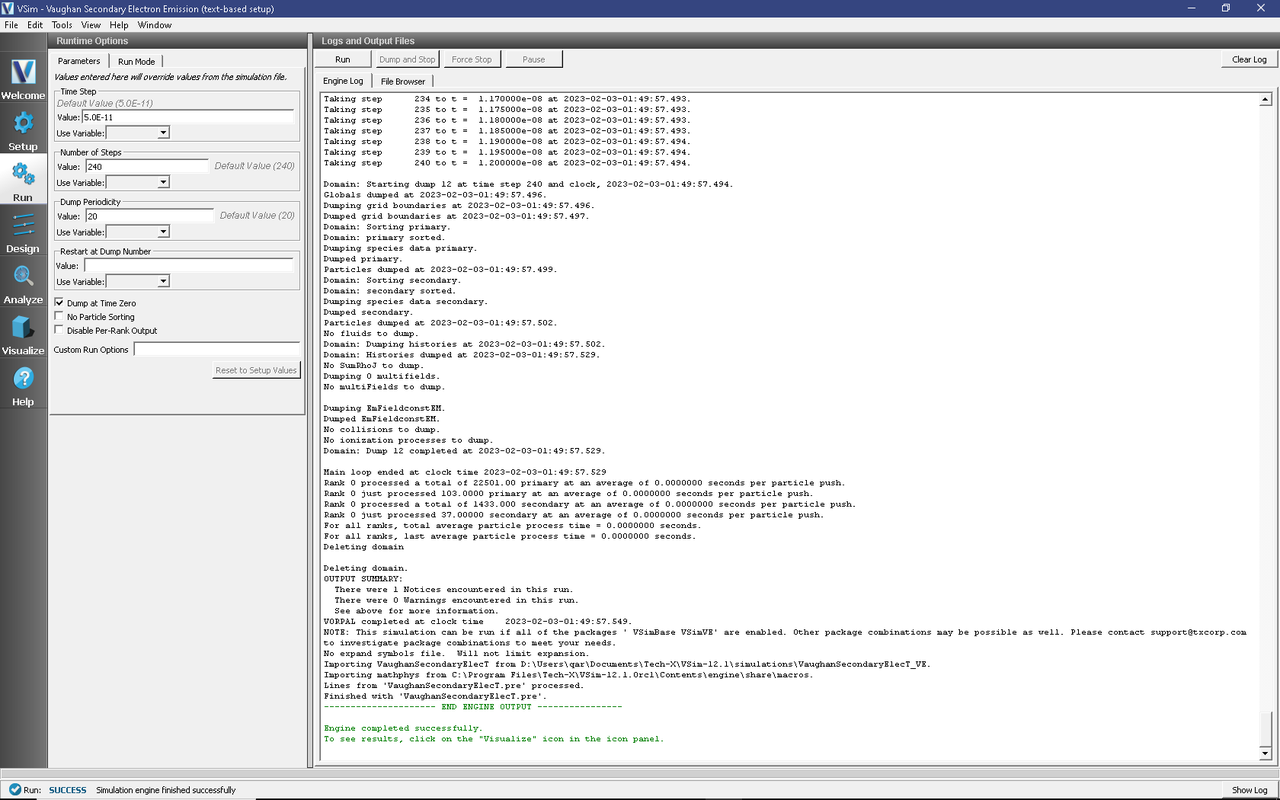Click the success checkmark icon in status bar
1280x800 pixels.
[13, 790]
